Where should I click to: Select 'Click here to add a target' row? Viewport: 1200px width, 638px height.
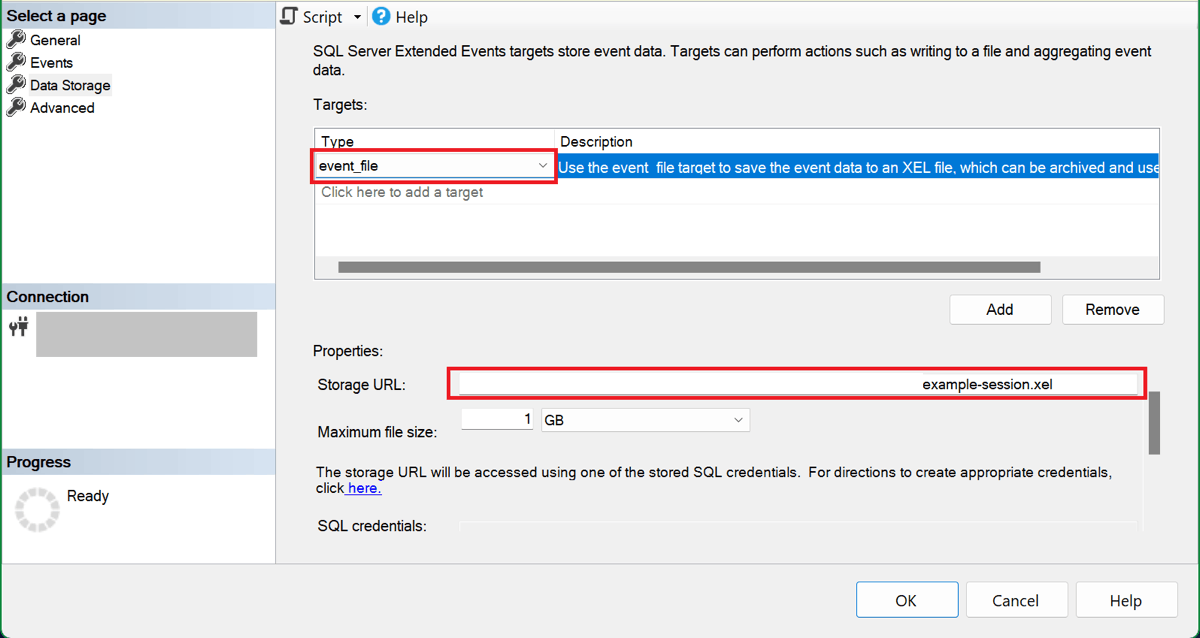(402, 192)
